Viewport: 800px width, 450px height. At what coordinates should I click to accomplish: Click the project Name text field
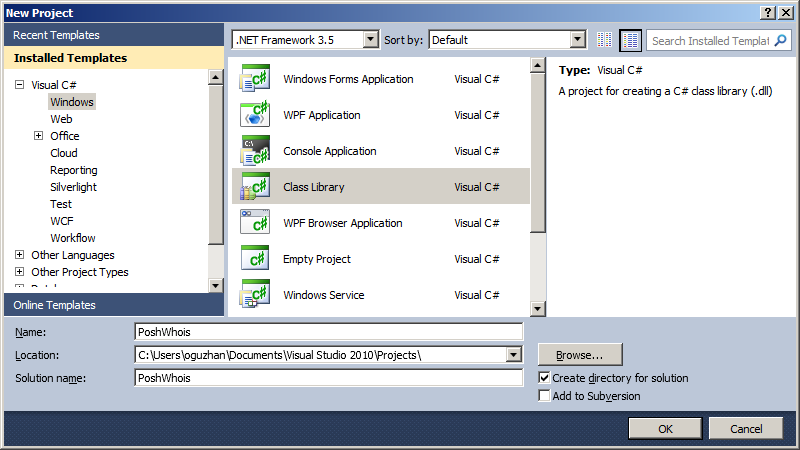tap(328, 331)
